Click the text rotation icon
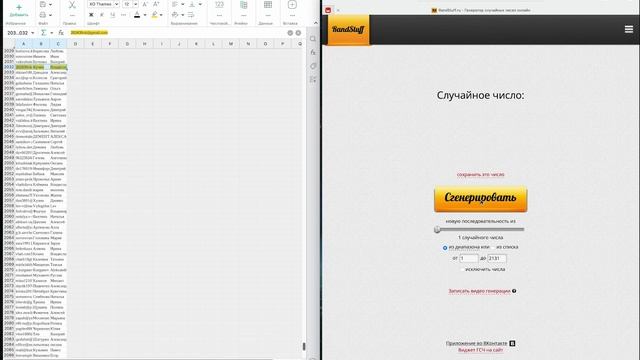The width and height of the screenshot is (640, 360). pyautogui.click(x=175, y=15)
